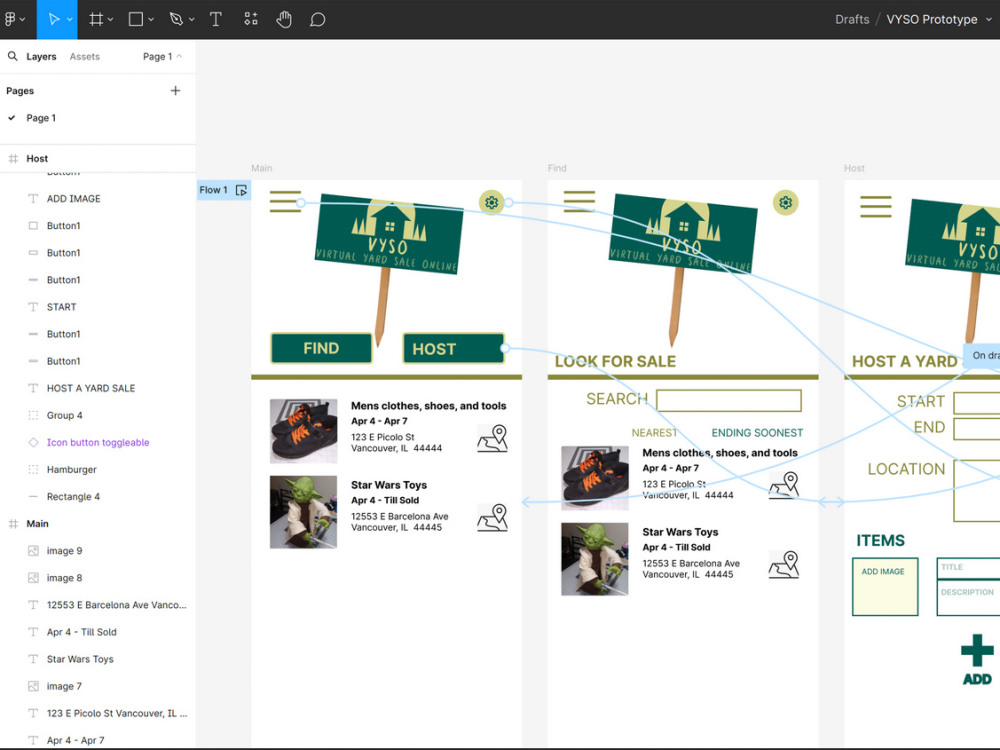Click map icon beside Mens clothes in Main
Image resolution: width=1000 pixels, height=750 pixels.
[492, 439]
